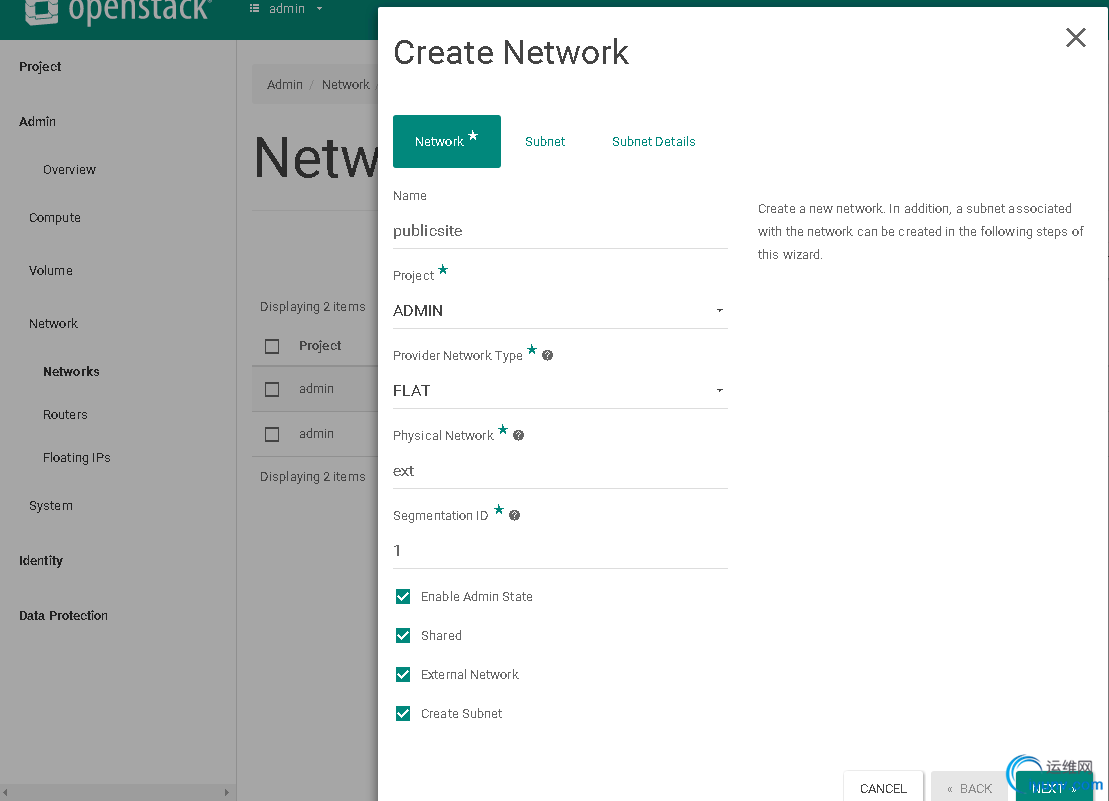1109x801 pixels.
Task: Expand the System sidebar group
Action: [x=50, y=506]
